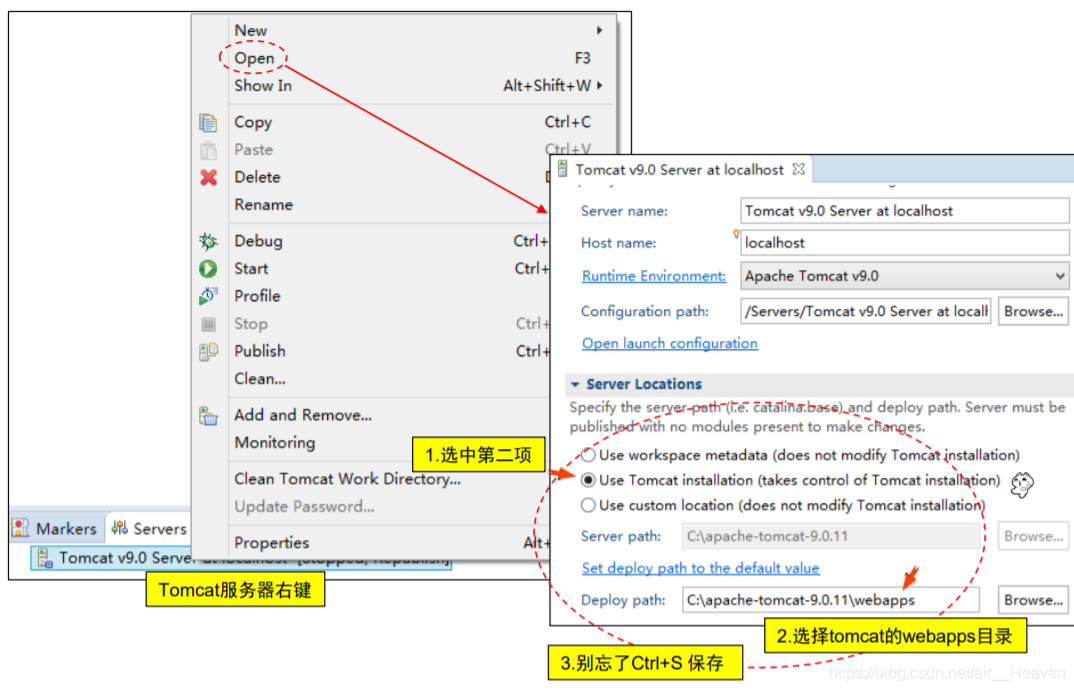Click the Paste clipboard icon
Screen dimensions: 1074x691
point(208,150)
